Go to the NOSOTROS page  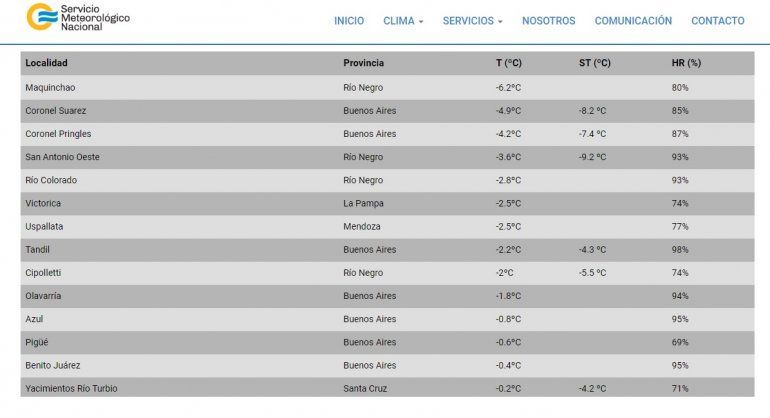pos(548,21)
